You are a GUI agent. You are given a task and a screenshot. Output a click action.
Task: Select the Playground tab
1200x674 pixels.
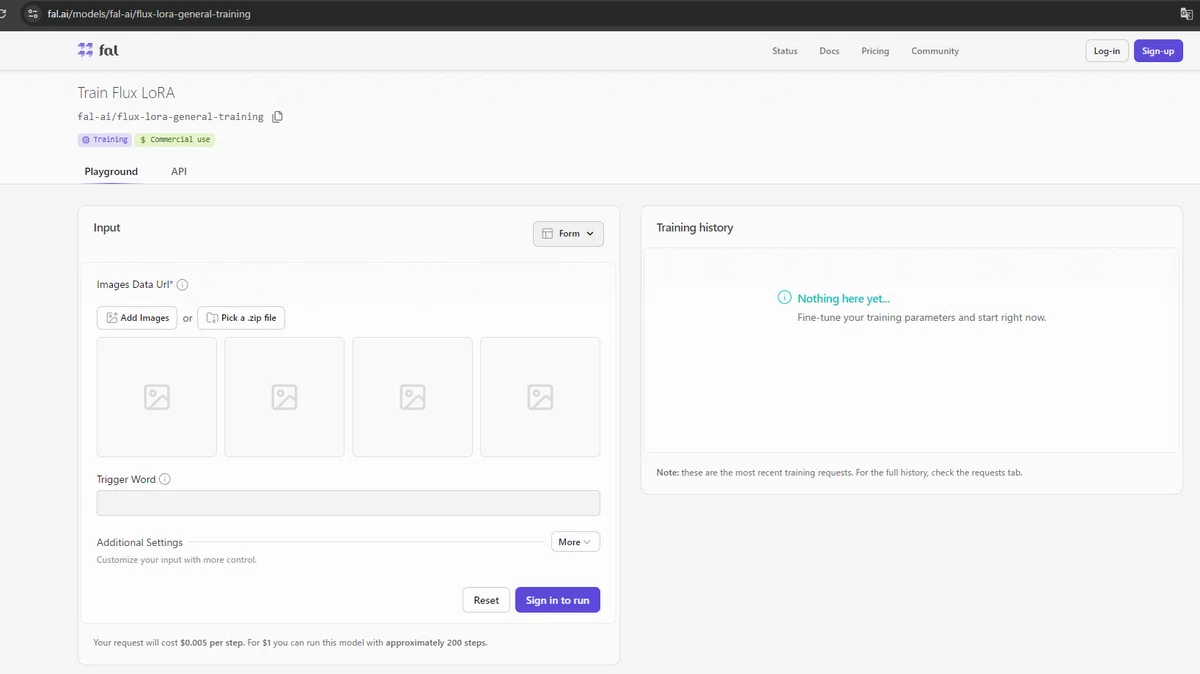(x=111, y=172)
